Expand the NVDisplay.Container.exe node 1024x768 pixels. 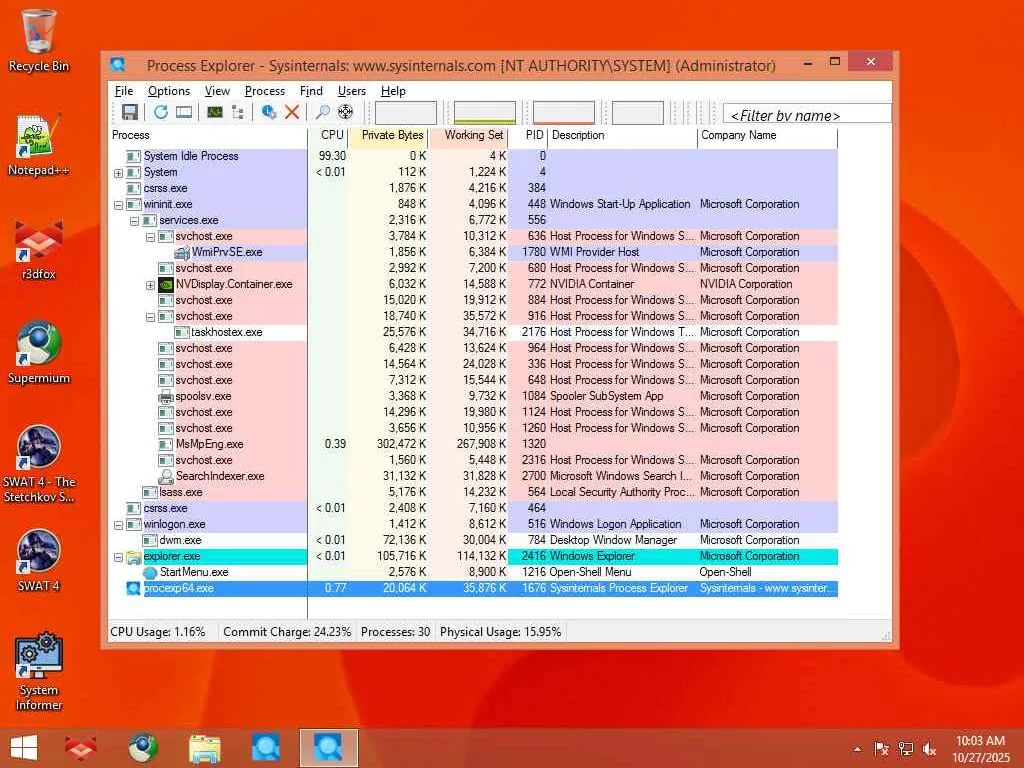150,285
